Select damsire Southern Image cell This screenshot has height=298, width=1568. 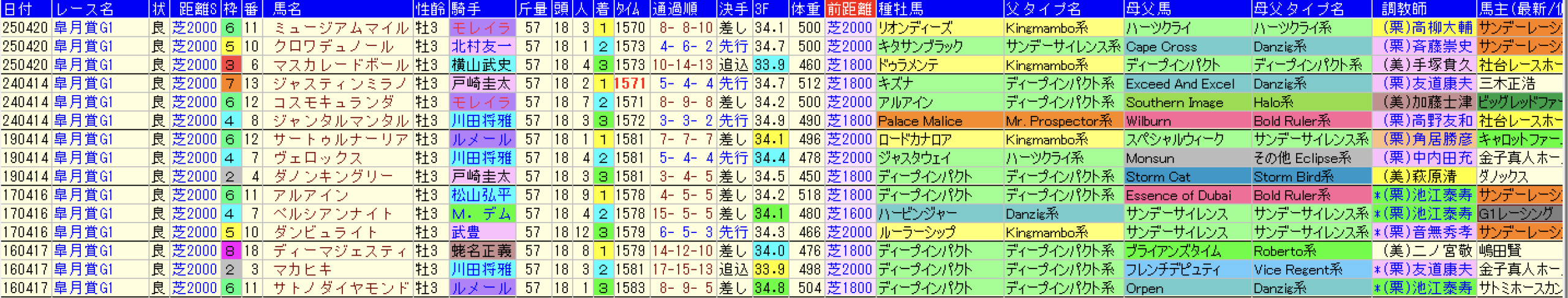point(1174,103)
